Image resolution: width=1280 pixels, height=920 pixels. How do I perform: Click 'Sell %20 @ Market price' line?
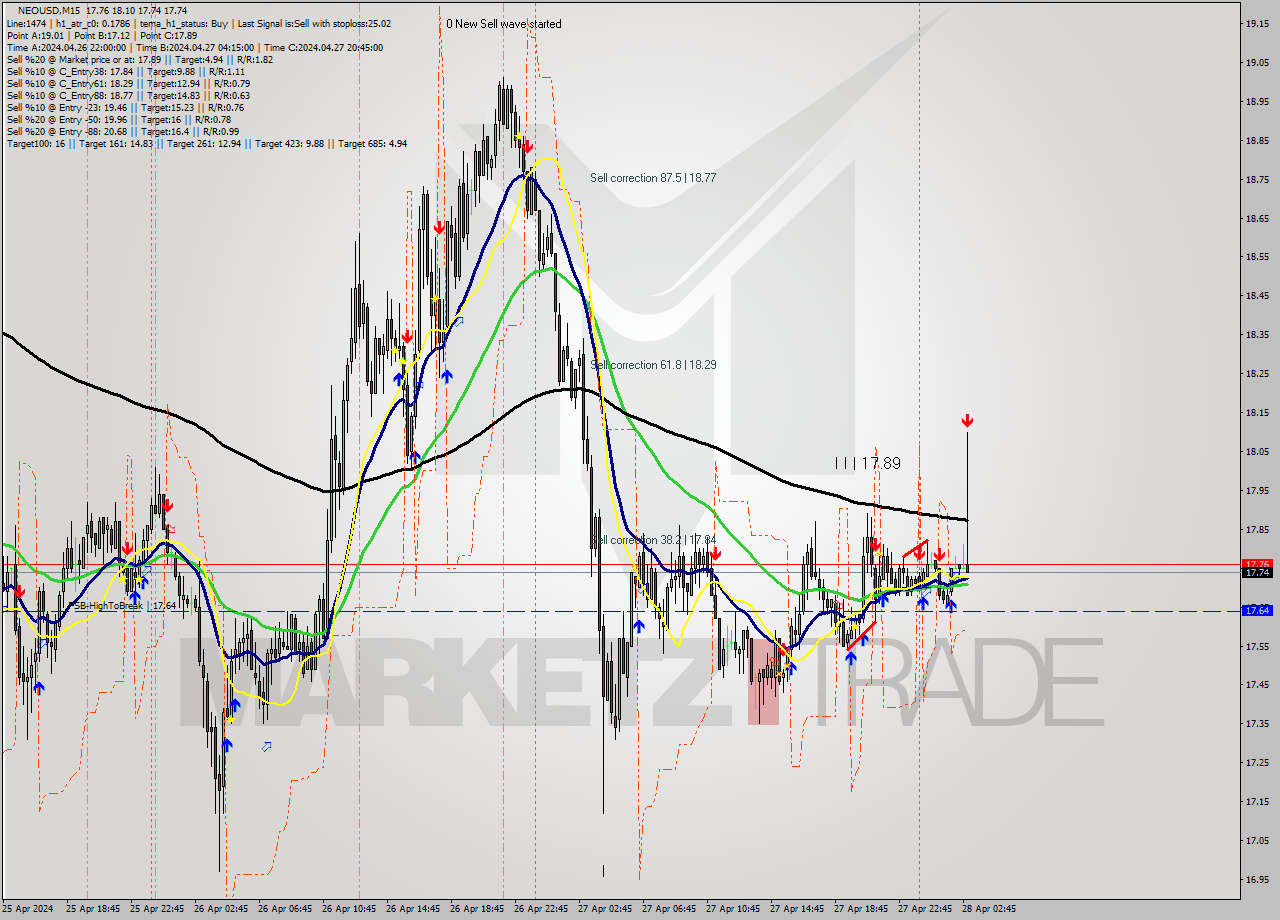[139, 59]
